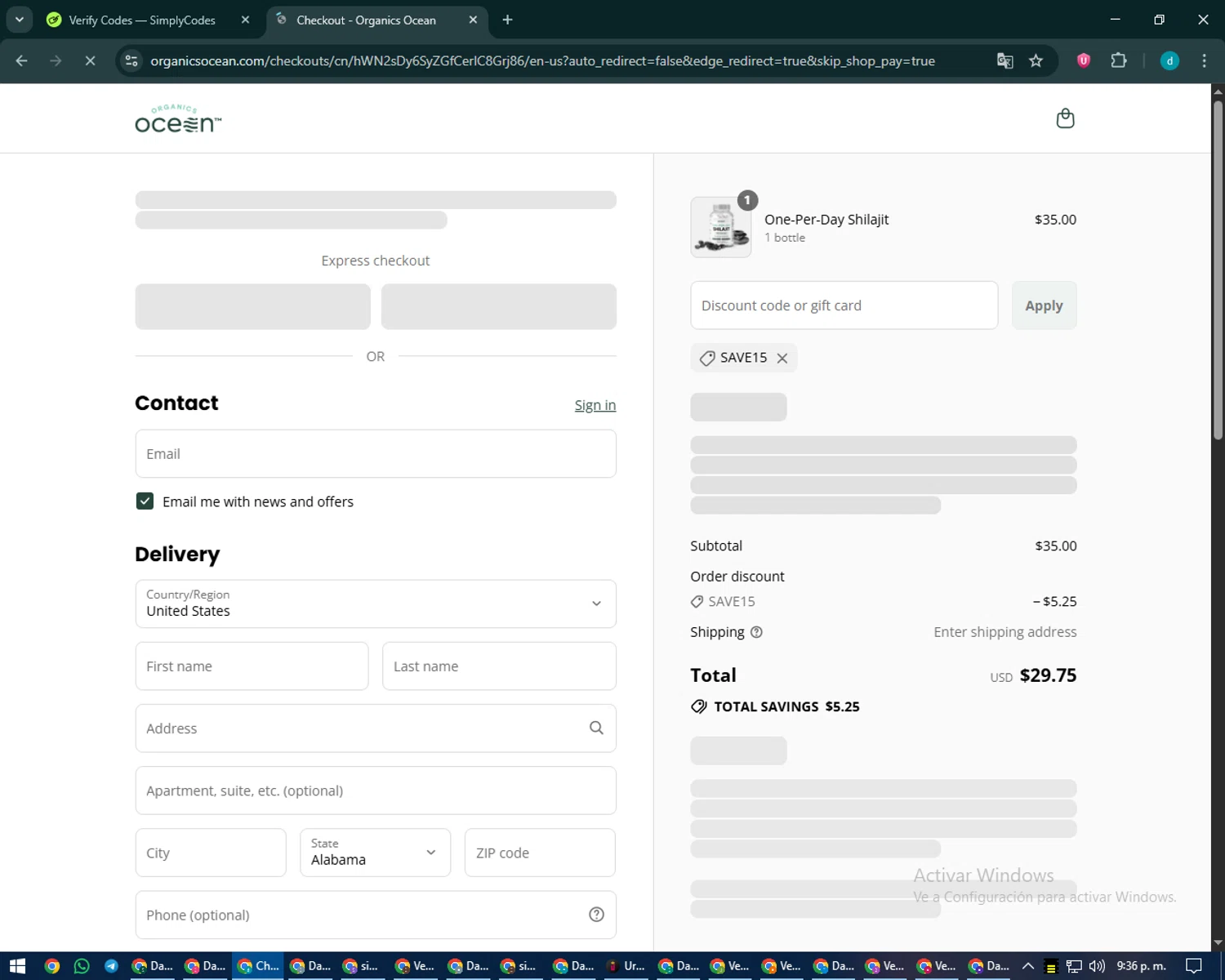Click the First name field
Image resolution: width=1225 pixels, height=980 pixels.
(x=252, y=666)
